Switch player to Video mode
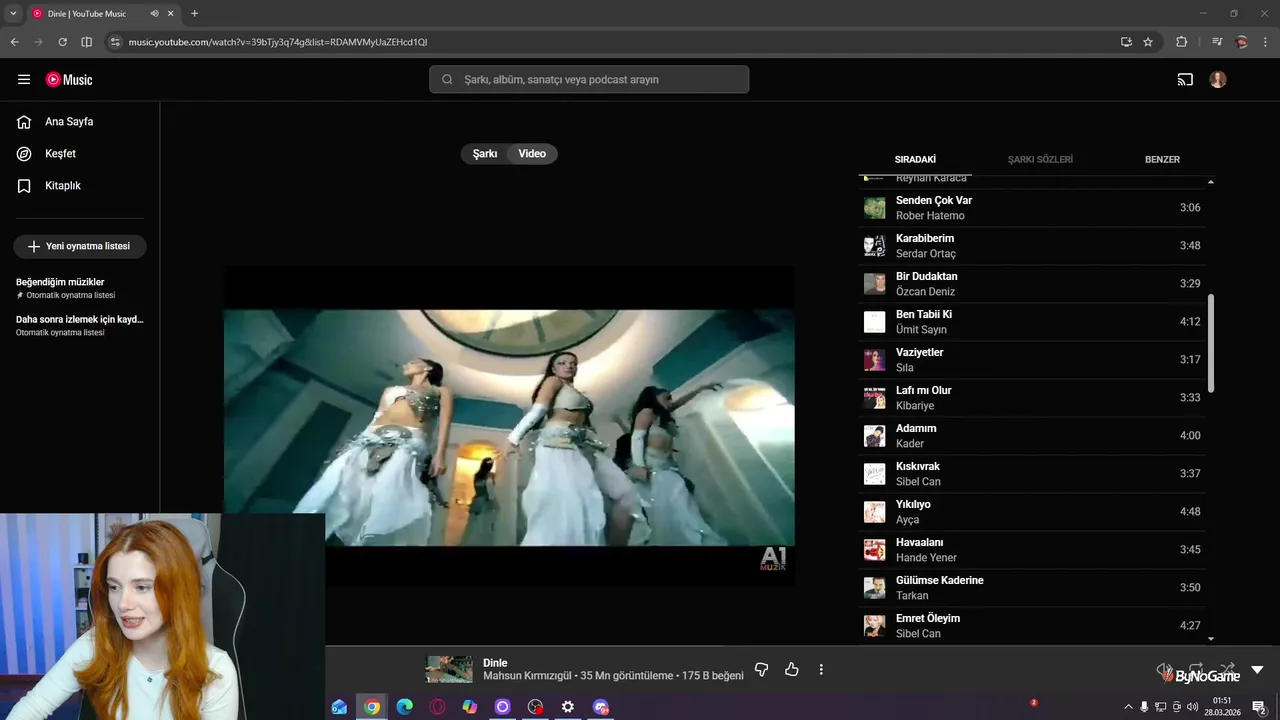Screen dimensions: 1280x720 pyautogui.click(x=532, y=154)
